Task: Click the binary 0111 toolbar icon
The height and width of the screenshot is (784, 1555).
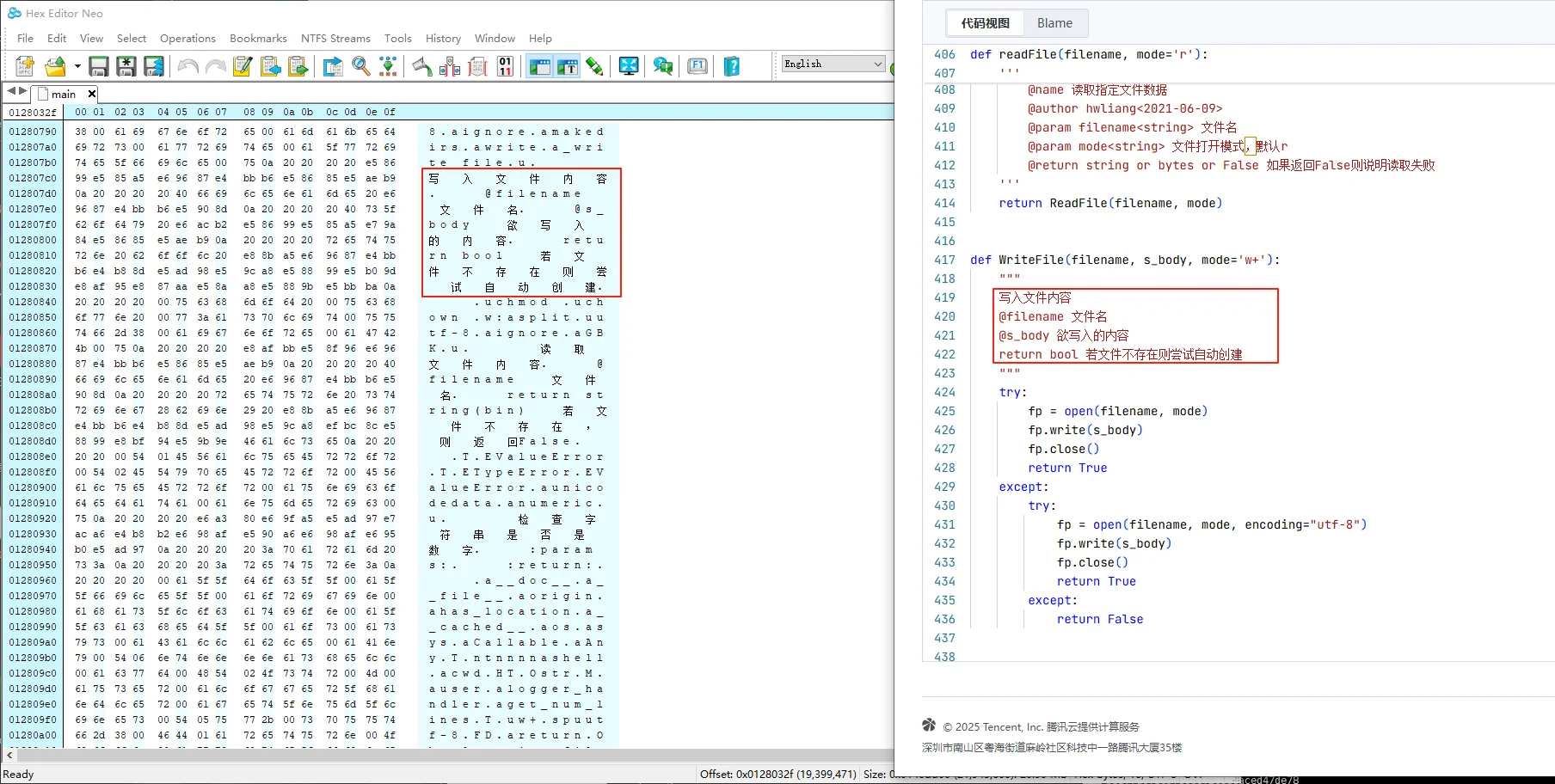Action: pos(506,66)
